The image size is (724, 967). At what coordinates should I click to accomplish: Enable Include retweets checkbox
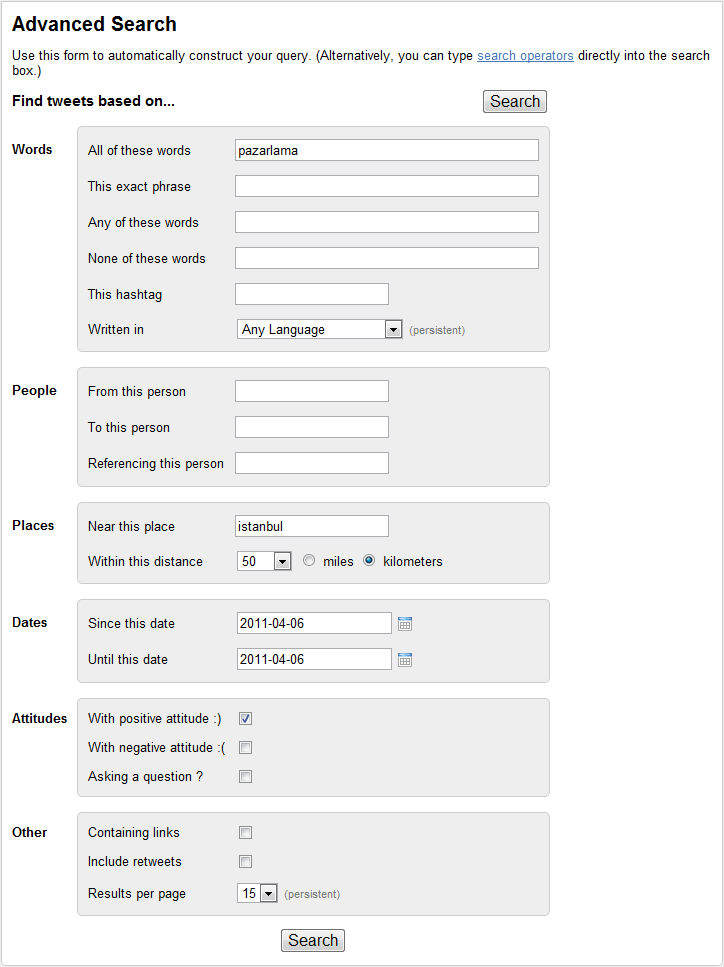coord(245,862)
